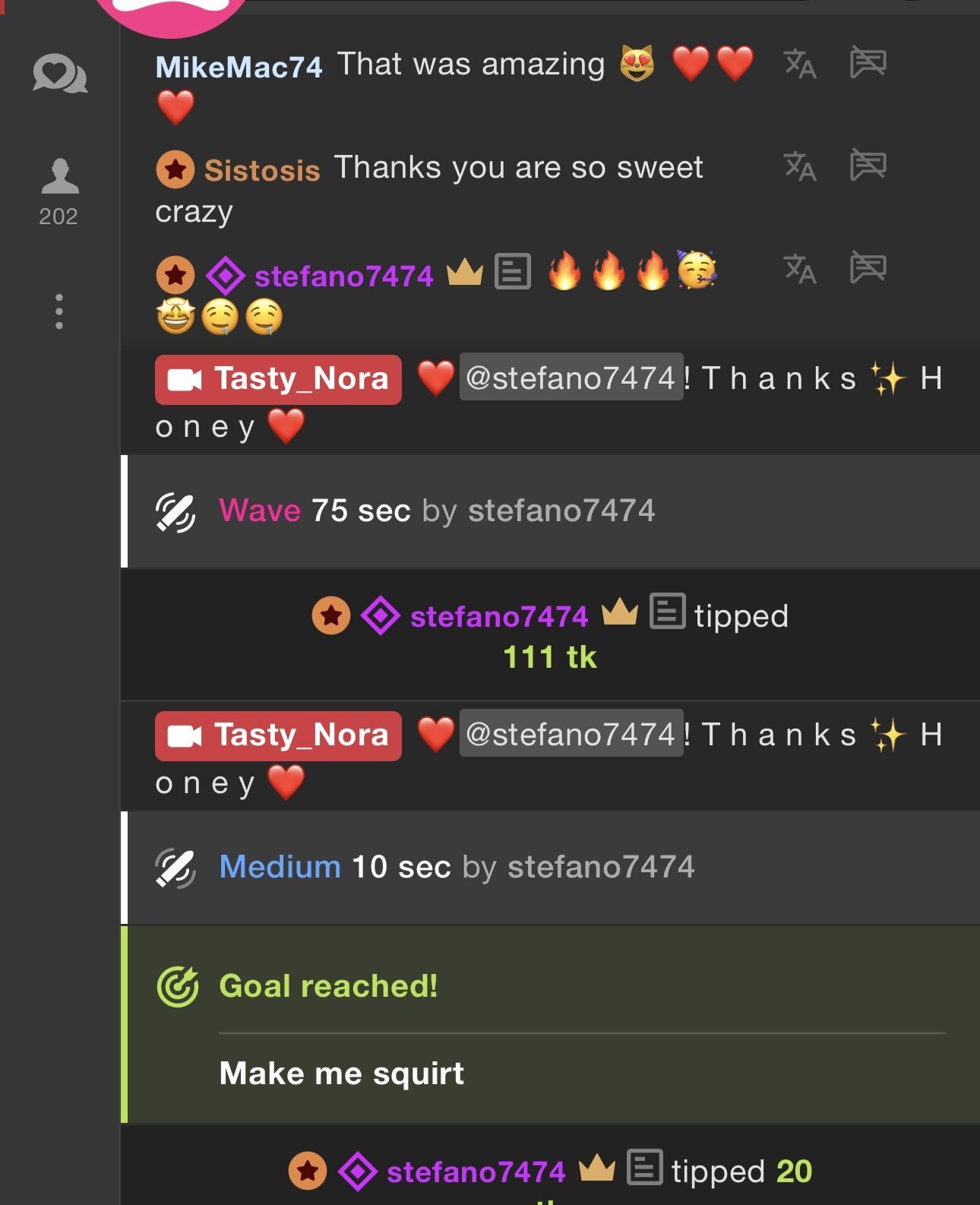
Task: Click the Wave 75 sec toy notification
Action: click(436, 511)
